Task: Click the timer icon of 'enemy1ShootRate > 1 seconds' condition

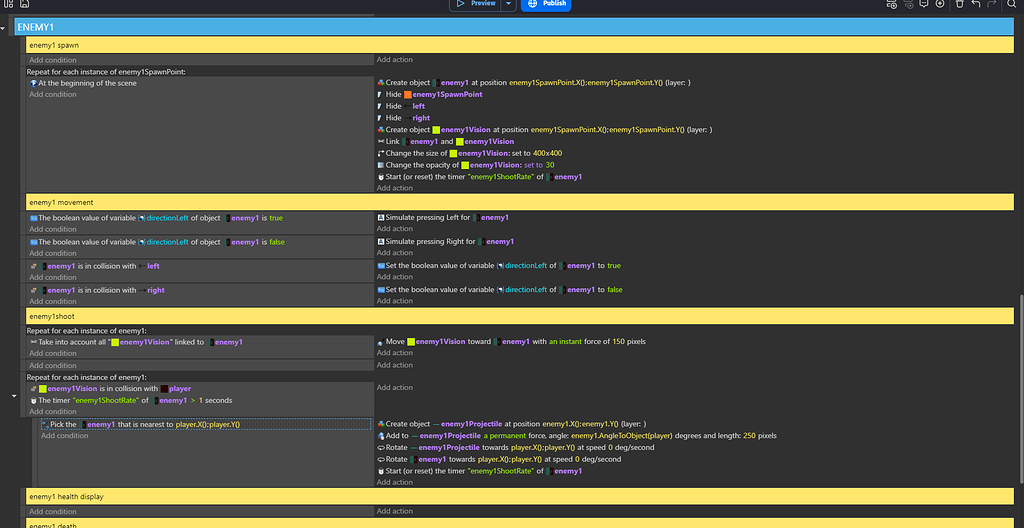Action: 33,401
